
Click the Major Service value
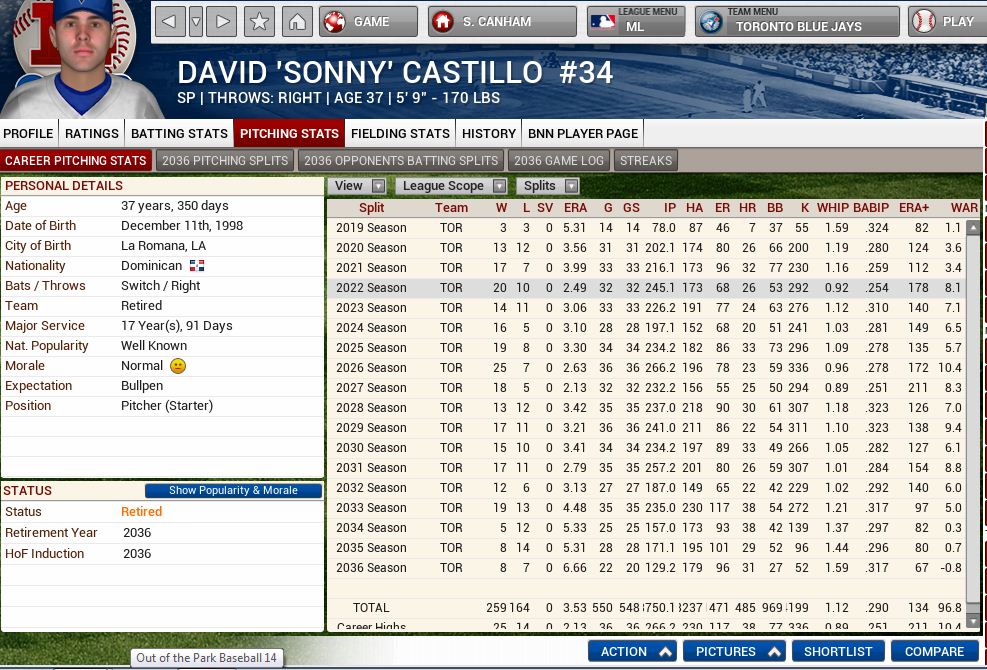click(x=177, y=326)
